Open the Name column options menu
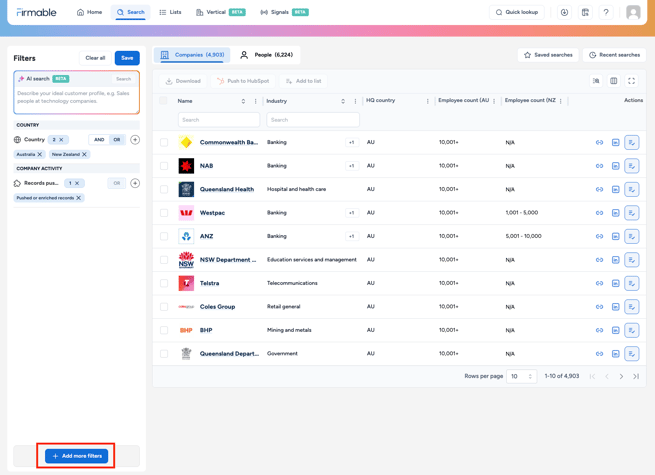 [x=255, y=101]
